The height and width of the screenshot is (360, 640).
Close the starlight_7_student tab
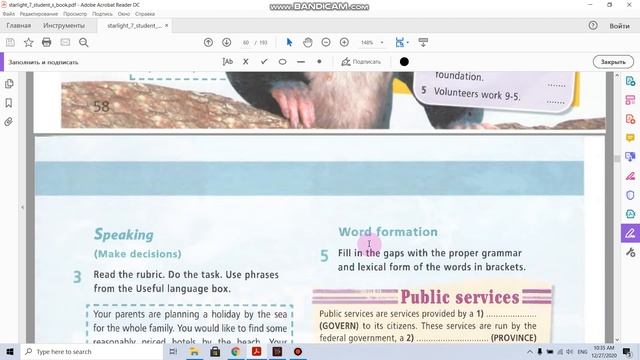tap(167, 26)
